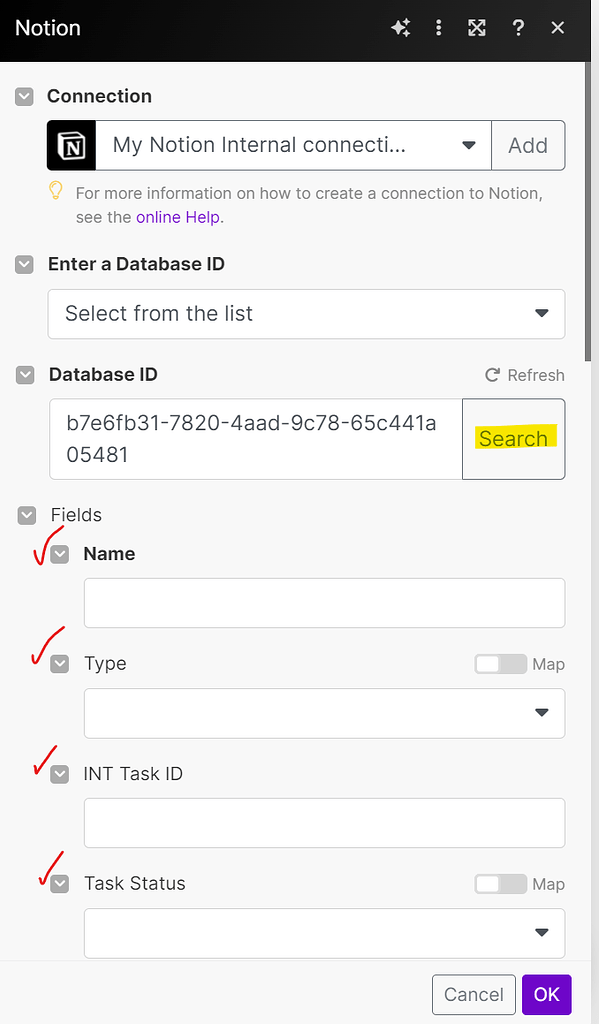This screenshot has height=1024, width=599.
Task: Enable Map mode for Task Status
Action: 500,883
